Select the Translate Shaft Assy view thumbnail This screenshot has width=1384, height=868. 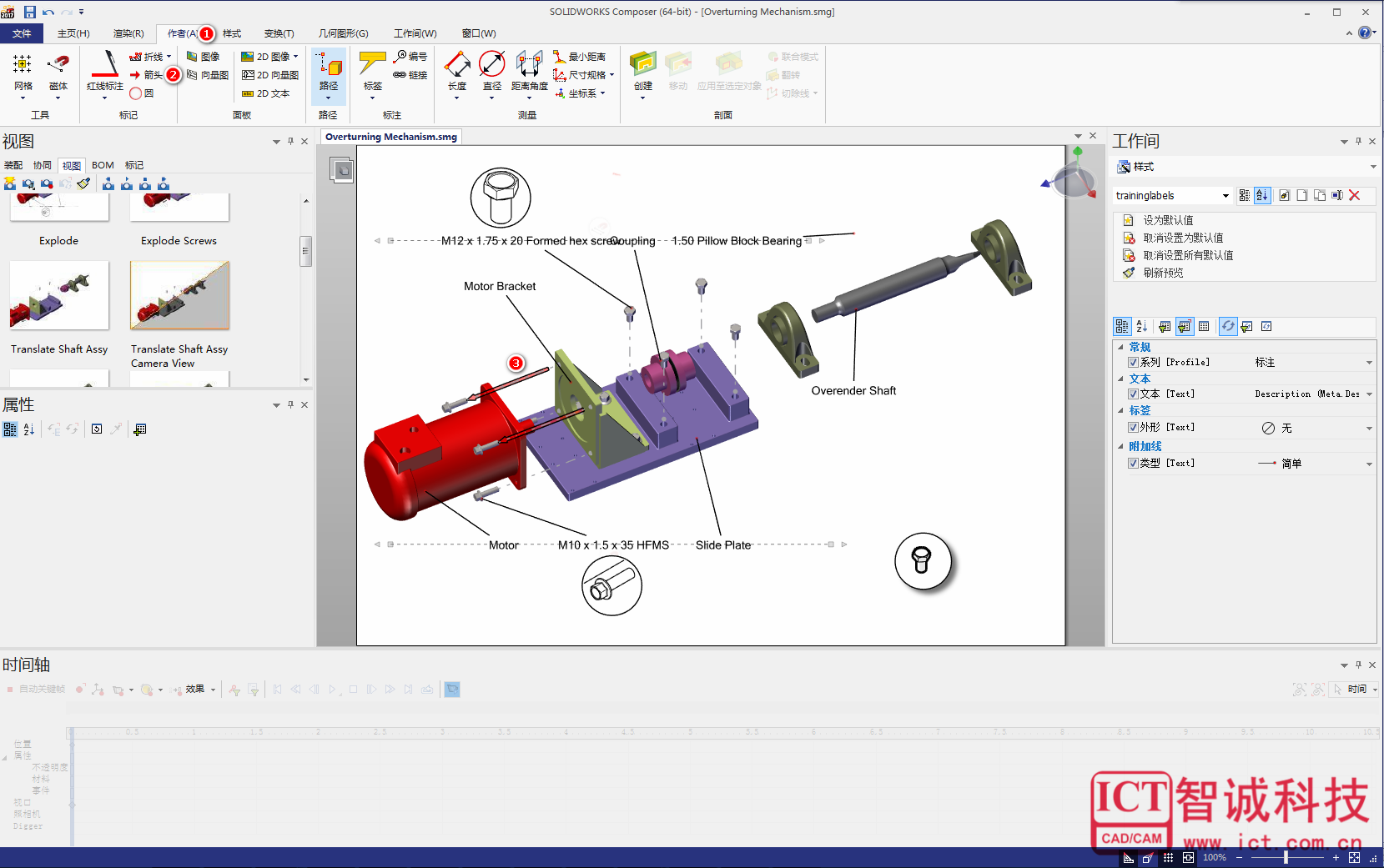[59, 296]
